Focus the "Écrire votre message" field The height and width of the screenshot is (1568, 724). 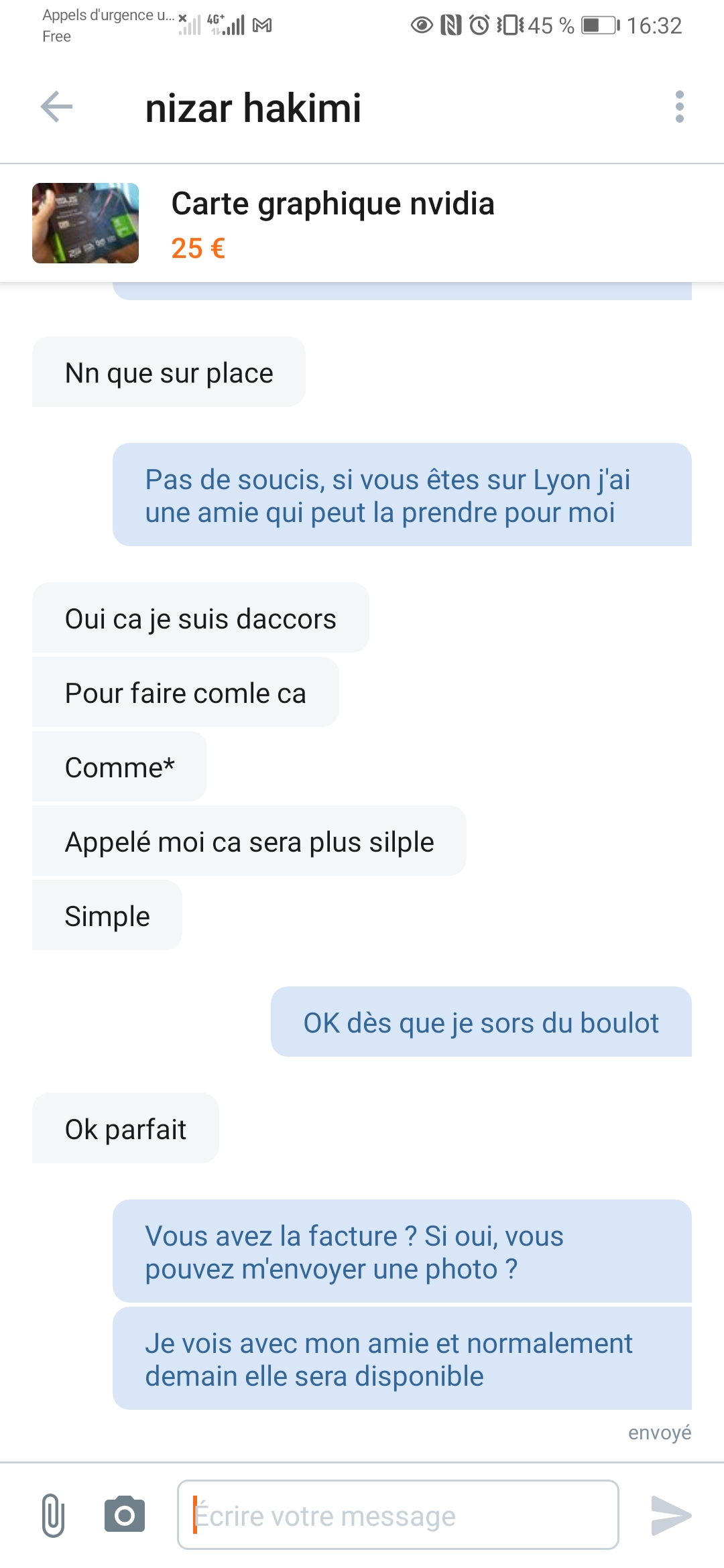point(398,1515)
